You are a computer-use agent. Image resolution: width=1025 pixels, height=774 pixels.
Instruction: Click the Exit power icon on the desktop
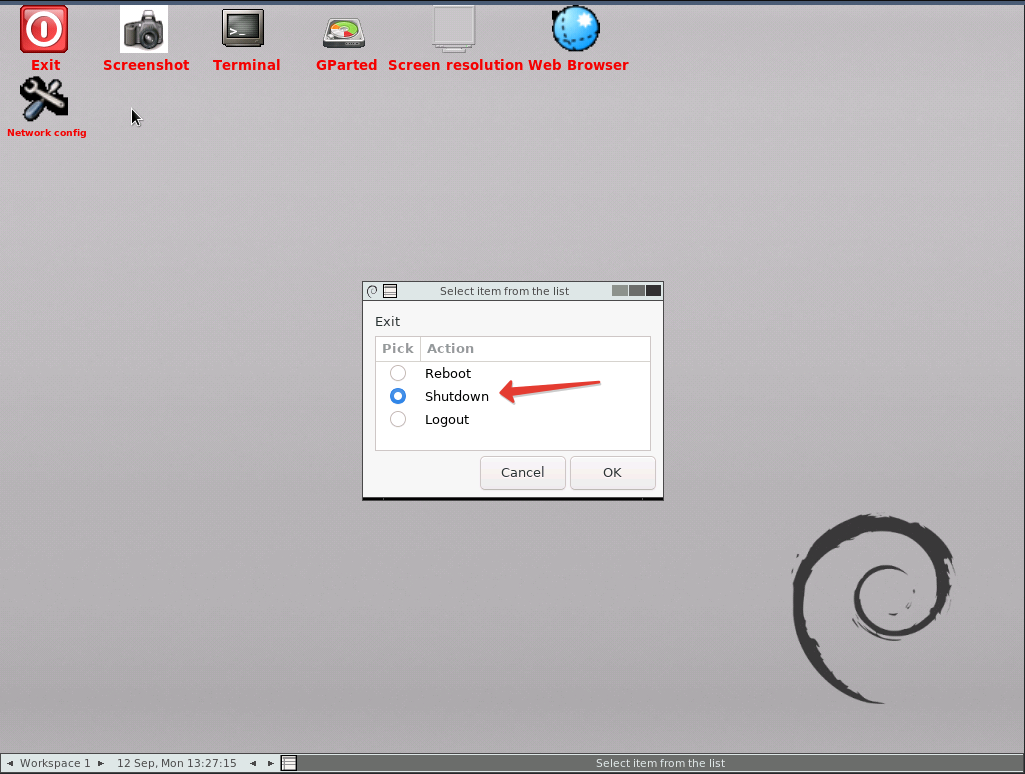point(44,29)
